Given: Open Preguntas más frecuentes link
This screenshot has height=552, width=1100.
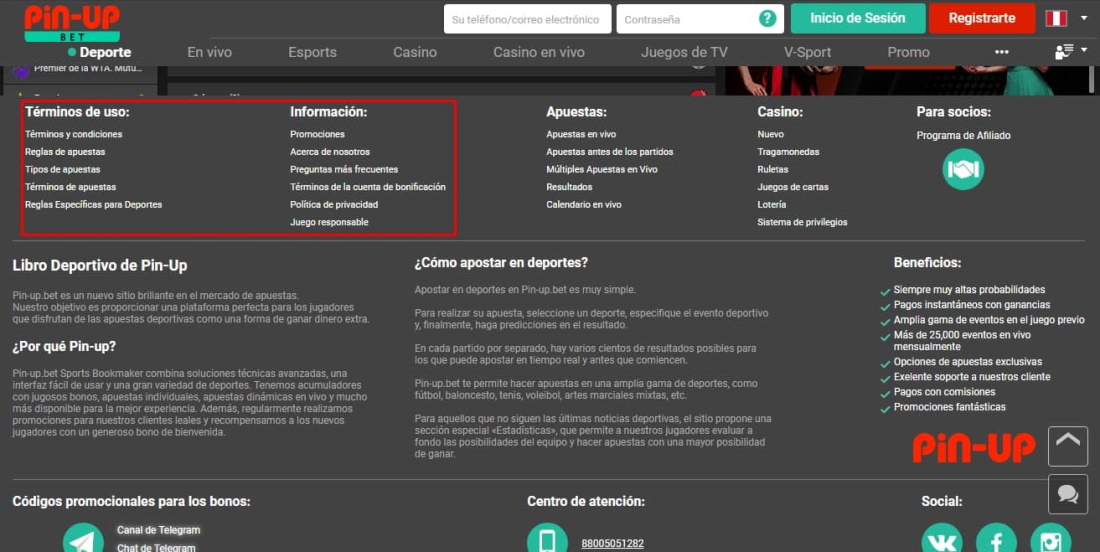Looking at the screenshot, I should tap(344, 169).
